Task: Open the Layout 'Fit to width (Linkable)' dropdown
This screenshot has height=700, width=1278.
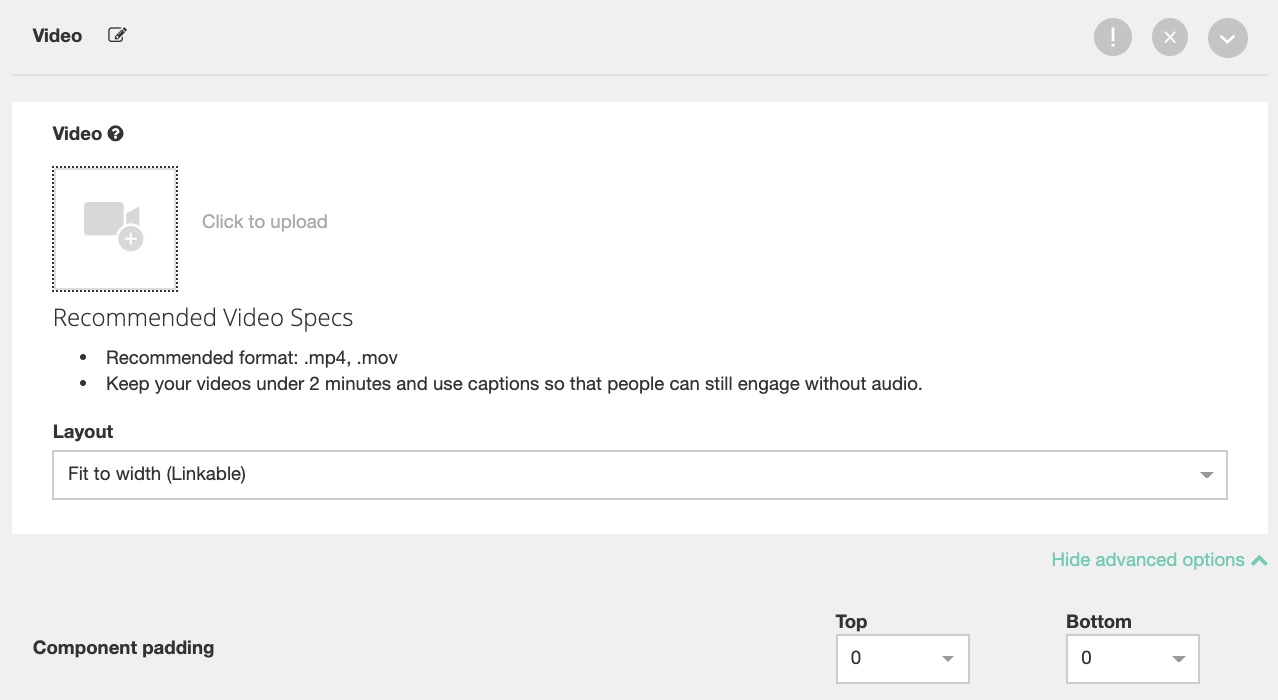Action: point(620,474)
